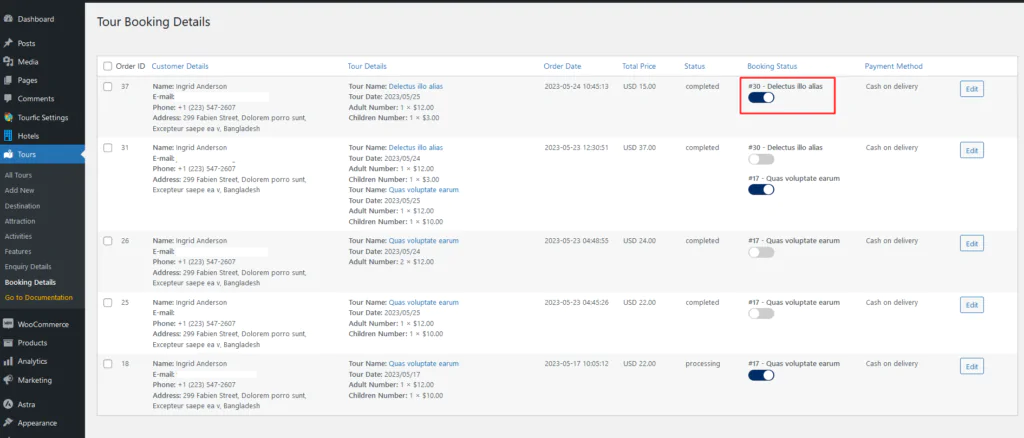Open Features submenu item

click(18, 251)
